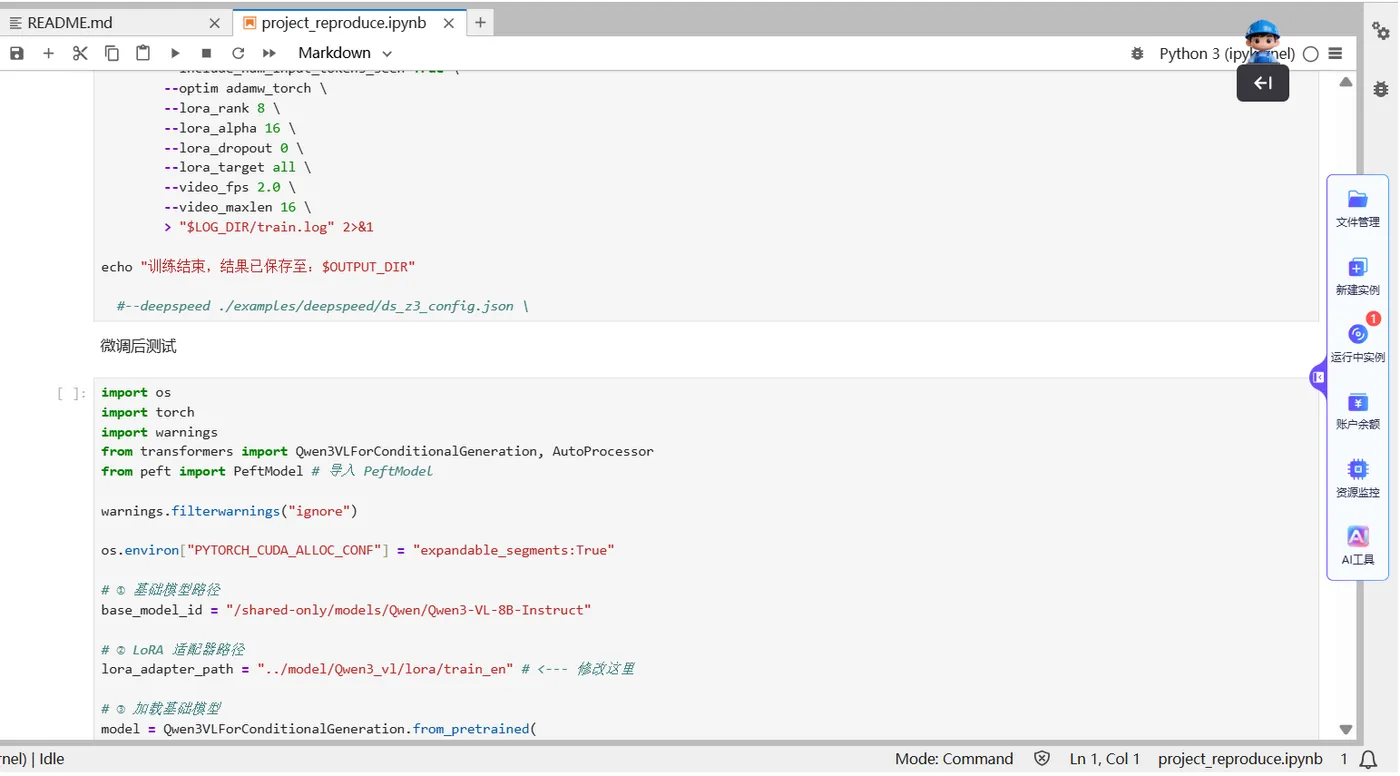Select the 微调后测试 markdown cell
Screen dimensions: 1400x776
tap(138, 346)
